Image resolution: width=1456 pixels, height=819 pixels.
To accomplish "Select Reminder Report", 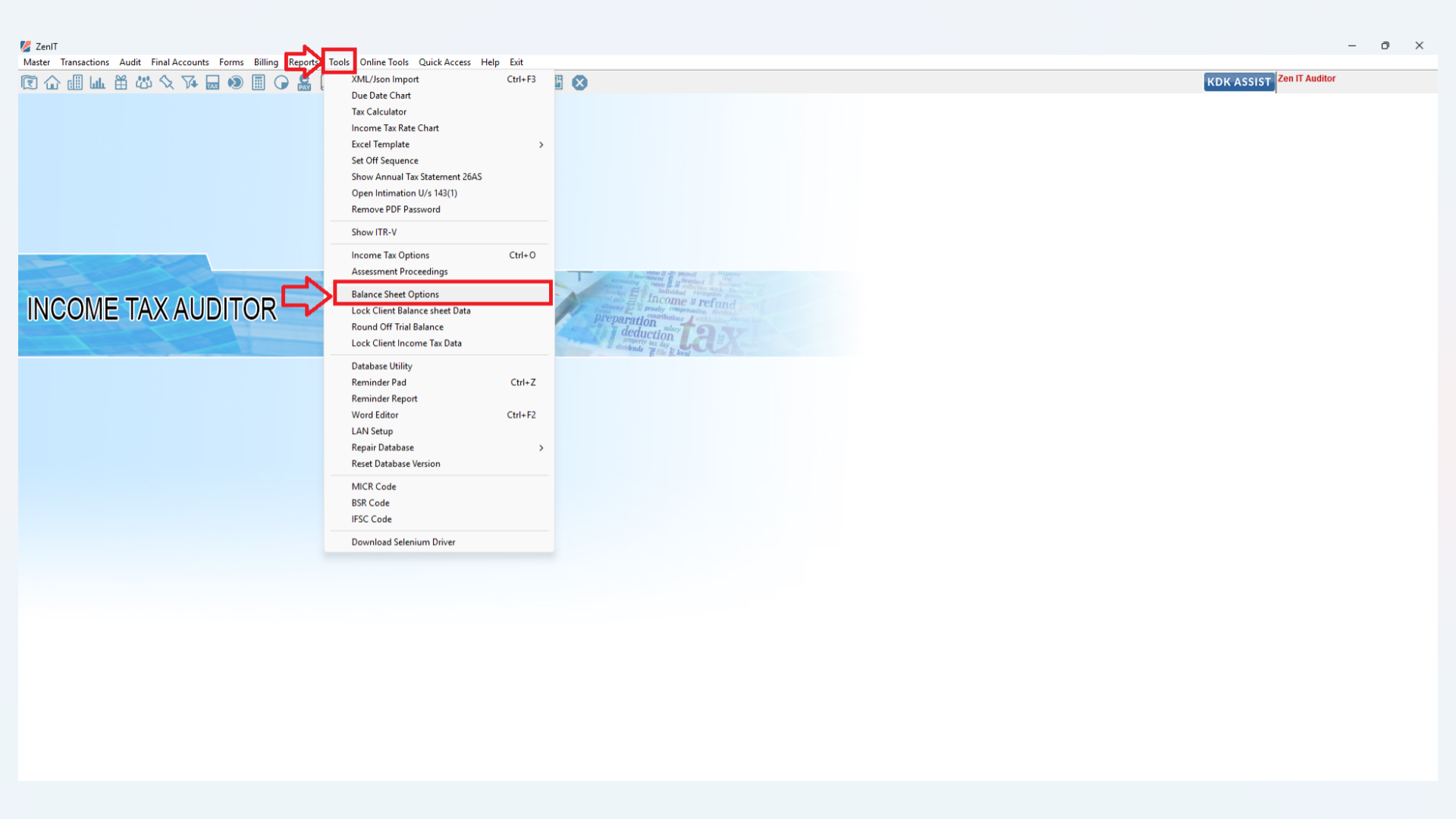I will [439, 399].
